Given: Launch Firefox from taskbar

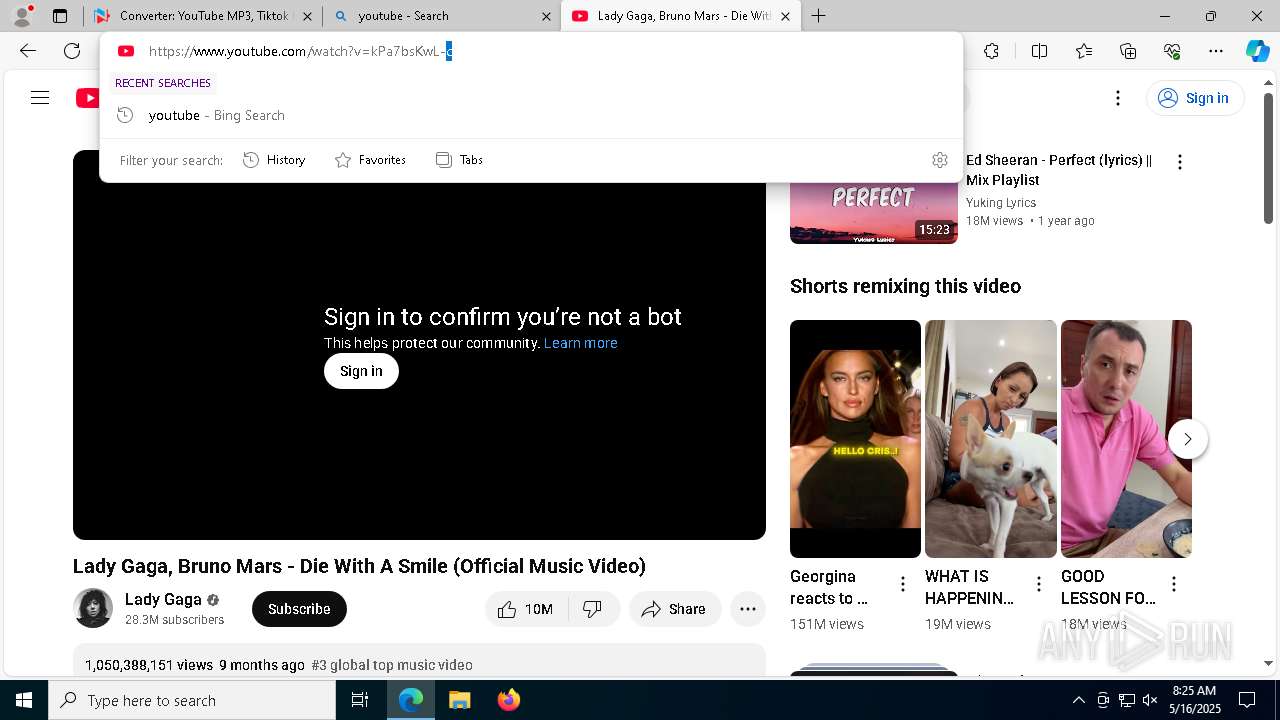Looking at the screenshot, I should [x=509, y=700].
